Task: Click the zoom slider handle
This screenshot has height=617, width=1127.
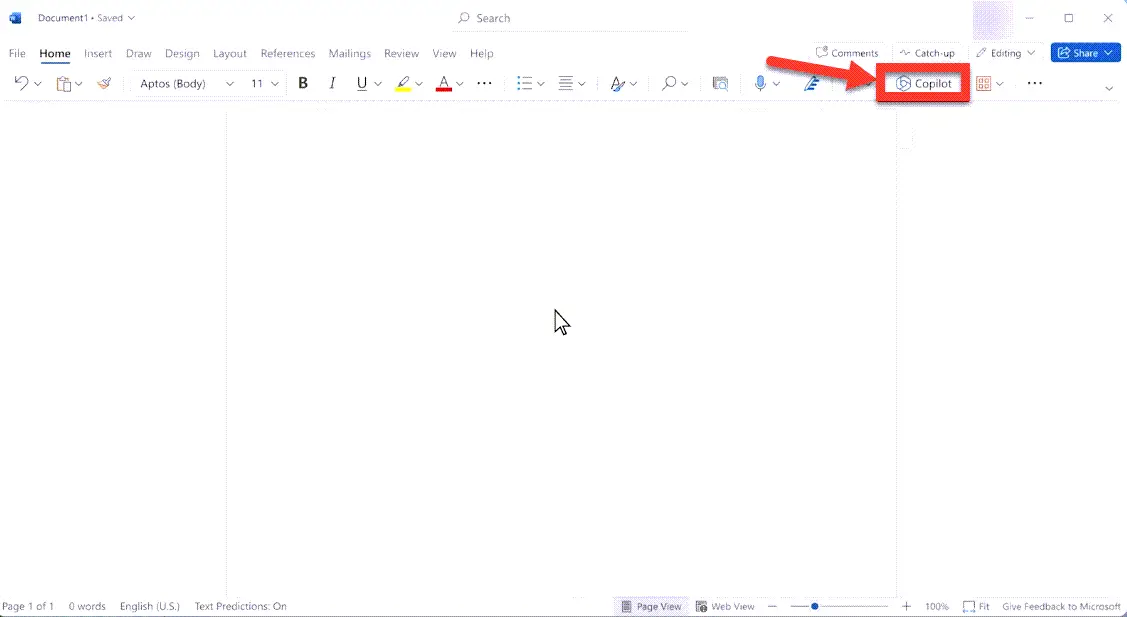Action: (814, 606)
